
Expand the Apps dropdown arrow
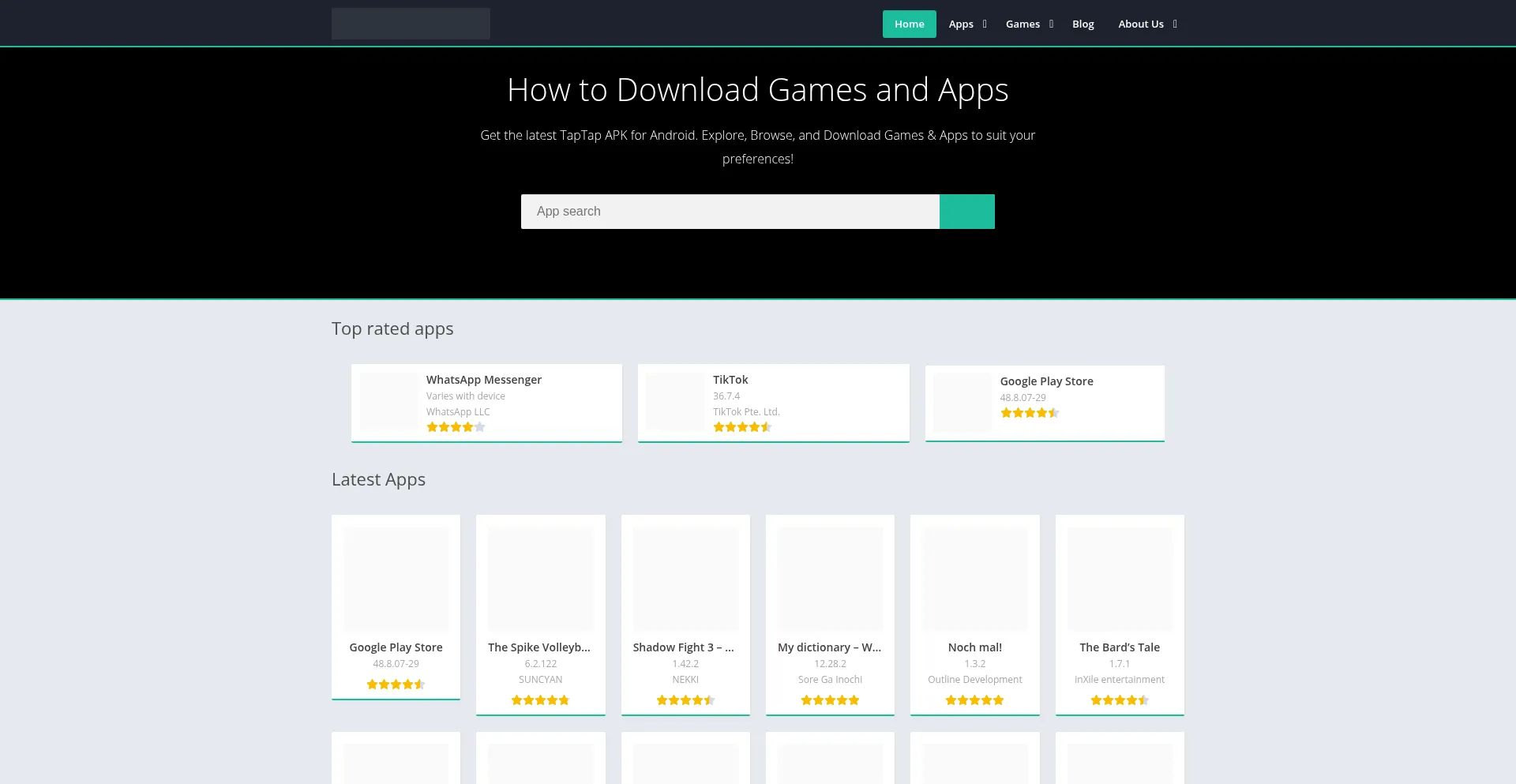coord(985,24)
